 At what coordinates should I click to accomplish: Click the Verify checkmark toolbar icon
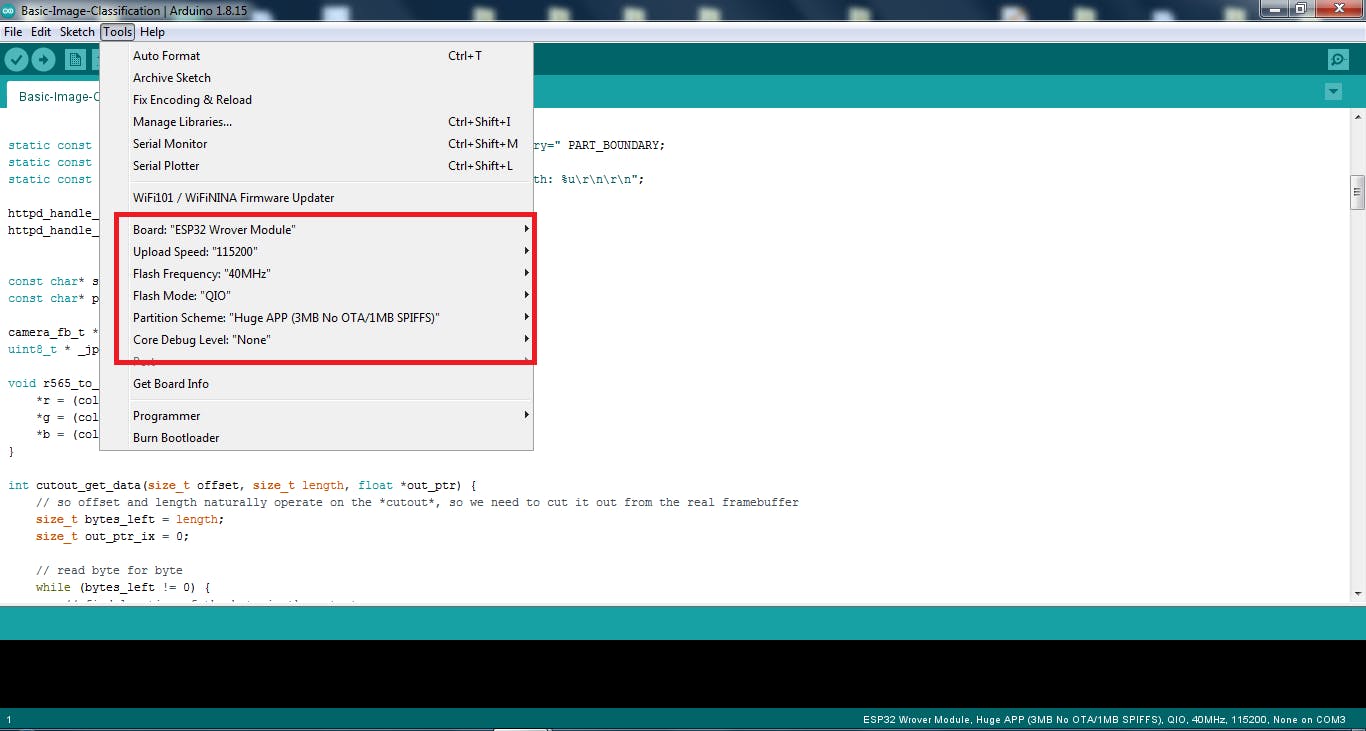pos(16,60)
